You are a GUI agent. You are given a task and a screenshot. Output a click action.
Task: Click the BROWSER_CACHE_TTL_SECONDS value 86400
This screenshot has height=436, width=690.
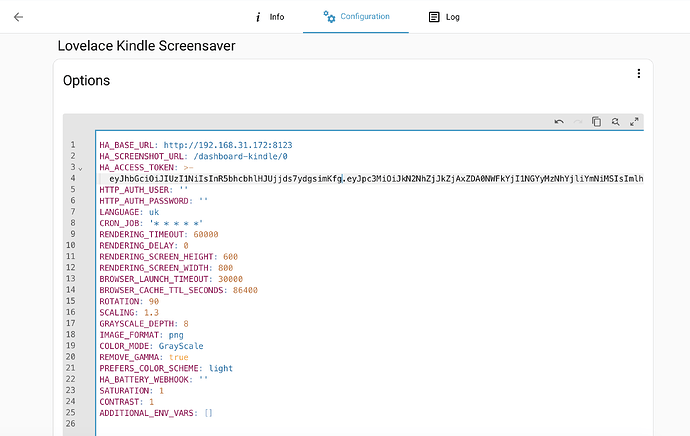click(245, 290)
